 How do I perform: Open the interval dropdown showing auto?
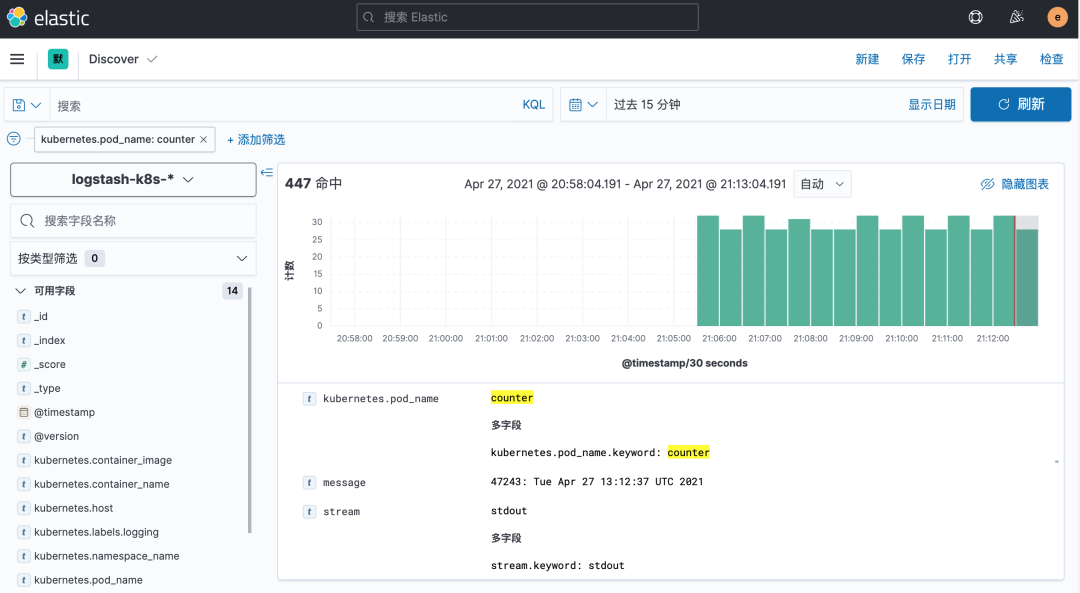pos(822,184)
